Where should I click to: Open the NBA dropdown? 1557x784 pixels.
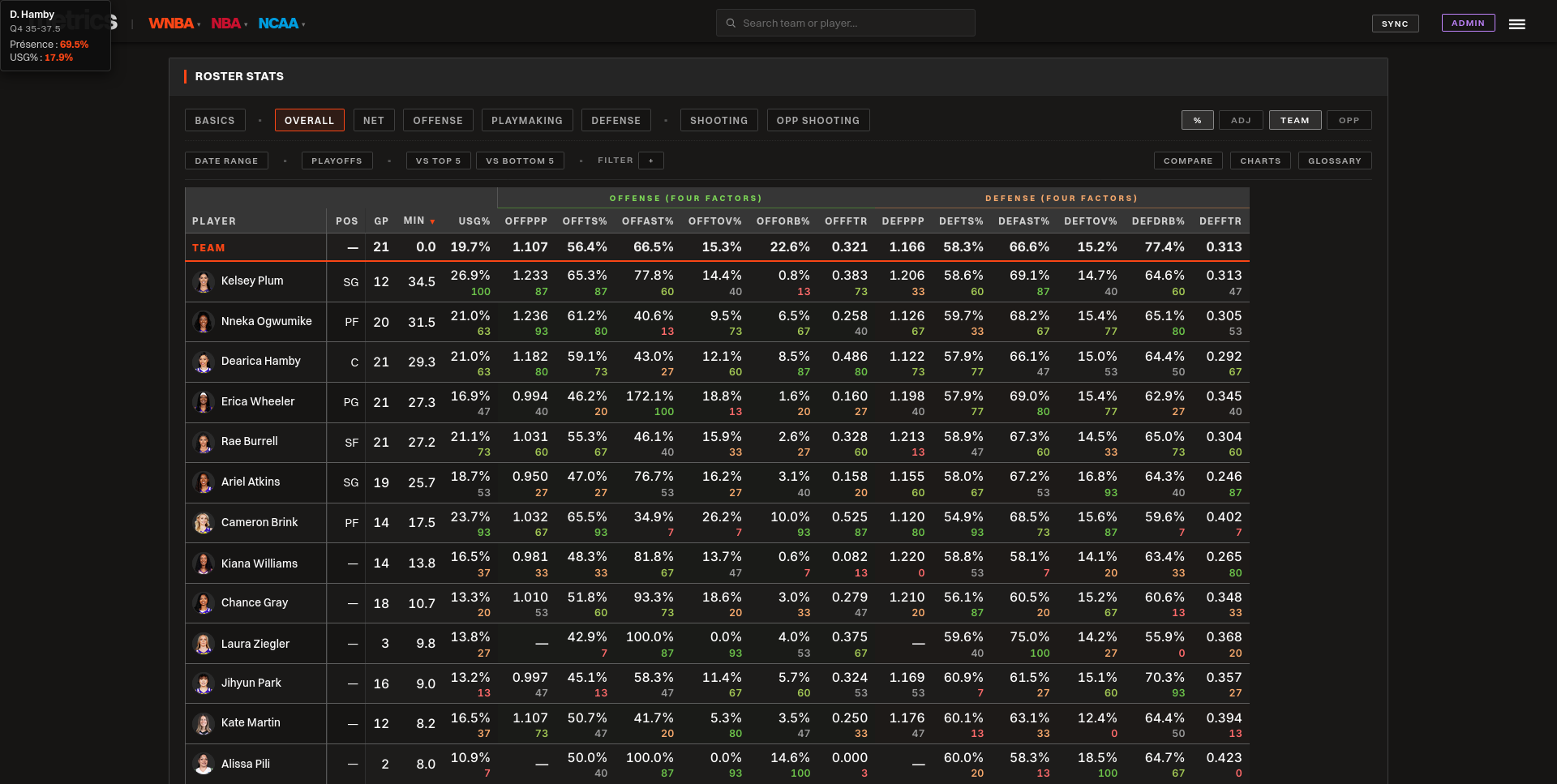pos(229,24)
